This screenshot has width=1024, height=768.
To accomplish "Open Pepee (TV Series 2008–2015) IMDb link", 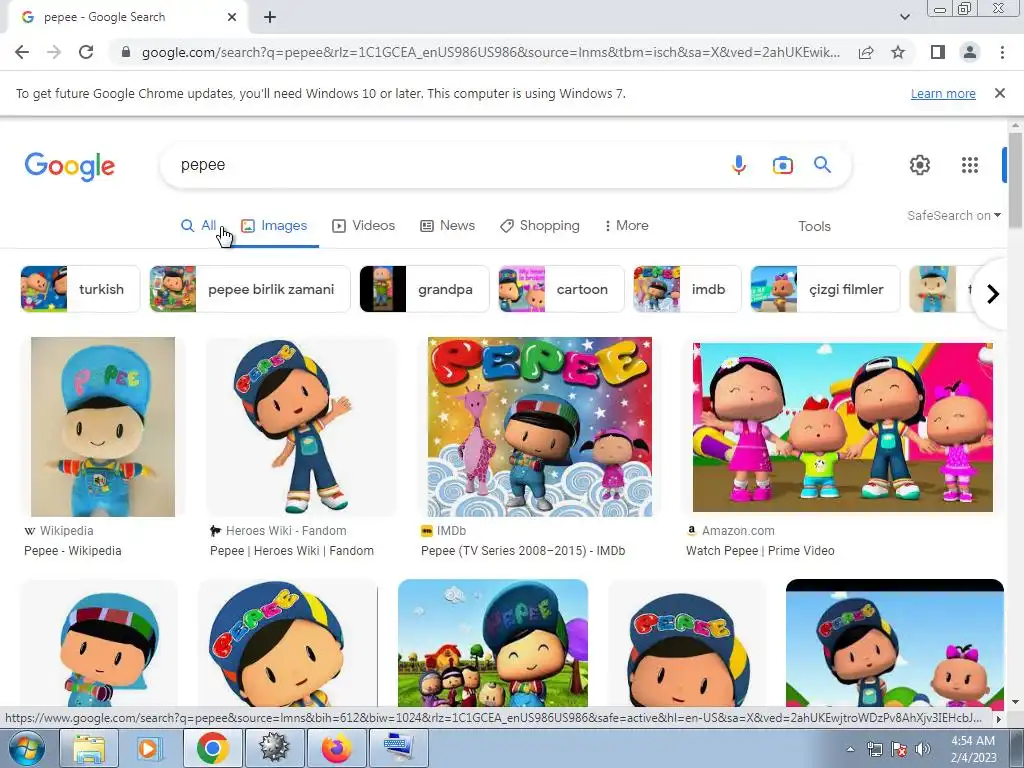I will click(523, 551).
